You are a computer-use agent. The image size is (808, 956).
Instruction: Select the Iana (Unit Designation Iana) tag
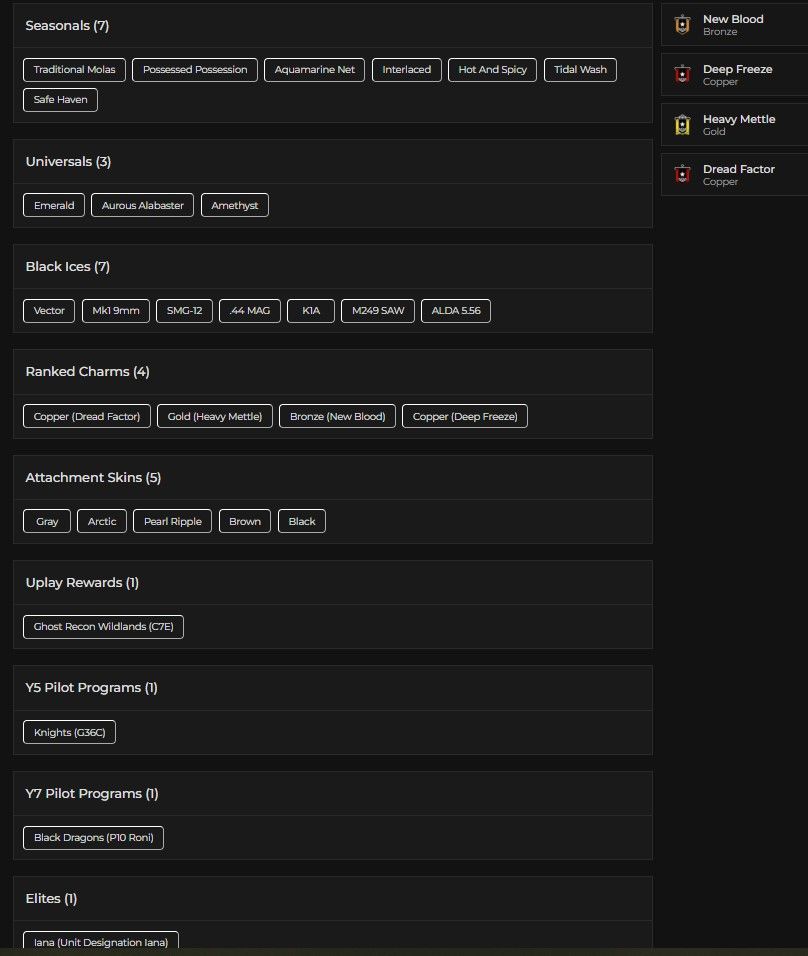pos(101,942)
